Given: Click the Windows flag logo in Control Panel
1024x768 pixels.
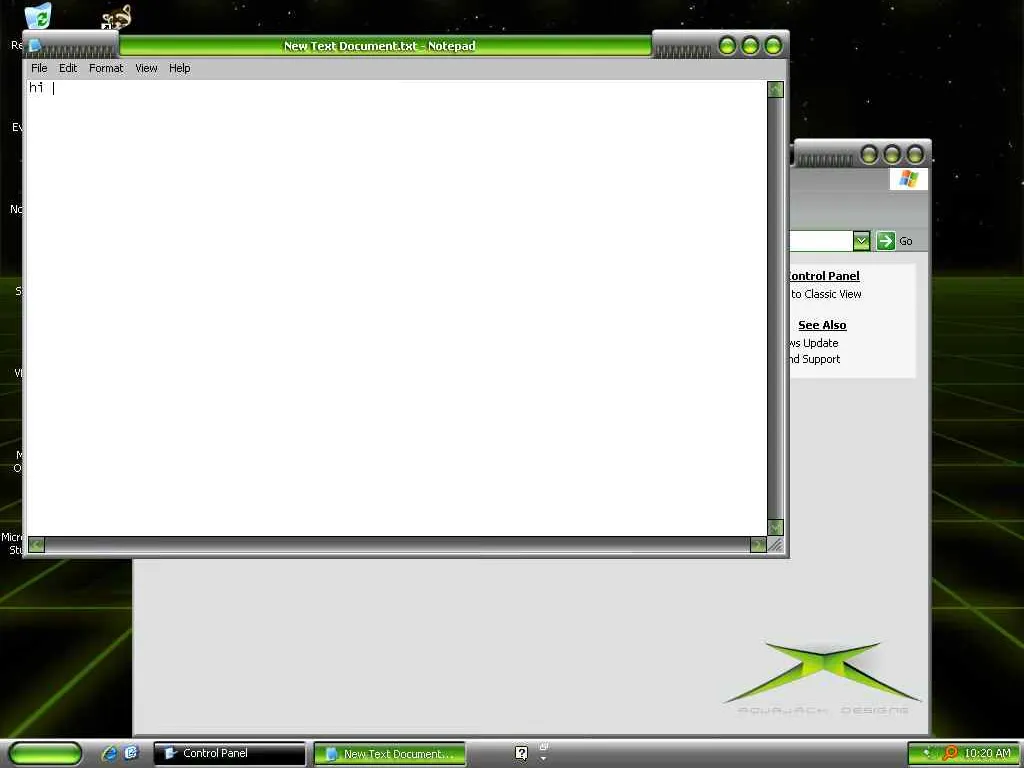Looking at the screenshot, I should tap(908, 179).
